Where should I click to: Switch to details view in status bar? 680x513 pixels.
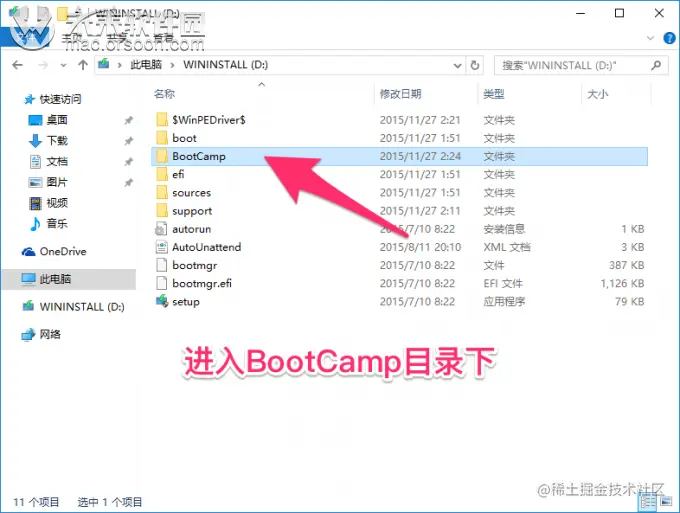click(x=648, y=502)
